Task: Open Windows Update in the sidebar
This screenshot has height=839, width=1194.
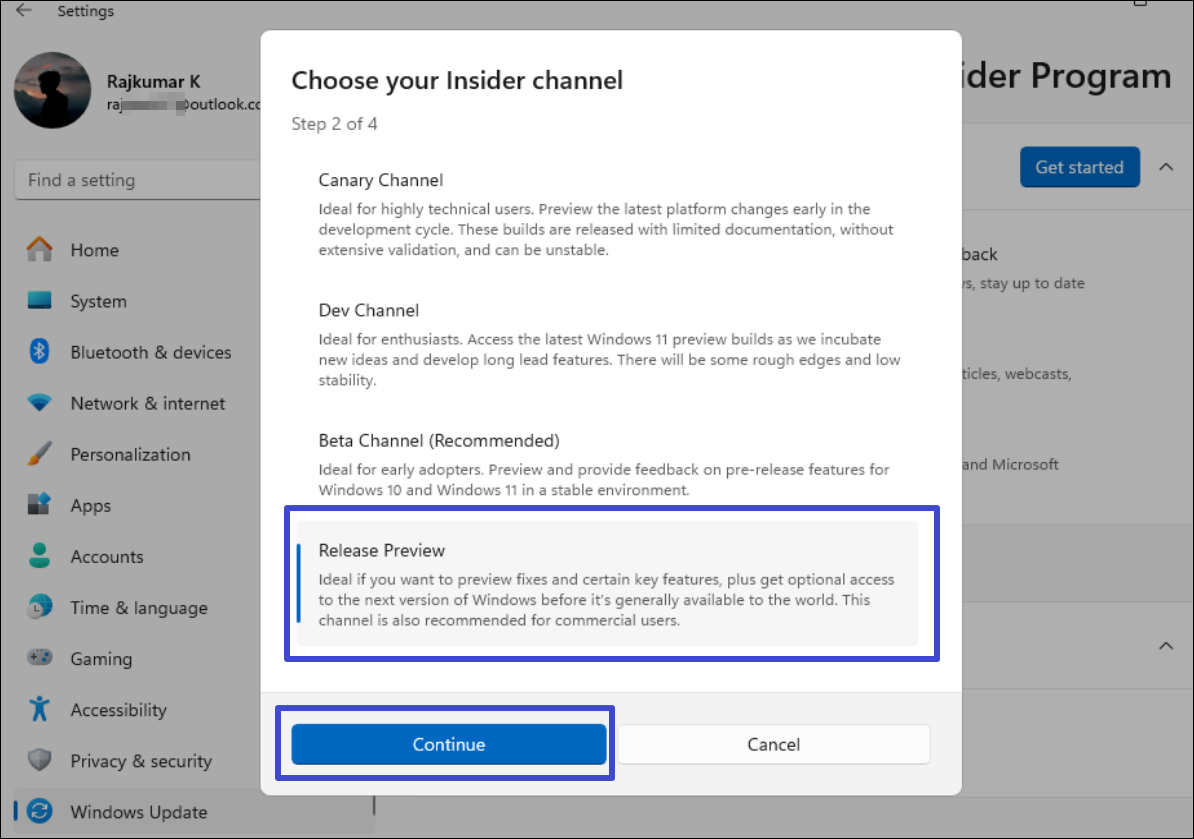Action: [138, 812]
